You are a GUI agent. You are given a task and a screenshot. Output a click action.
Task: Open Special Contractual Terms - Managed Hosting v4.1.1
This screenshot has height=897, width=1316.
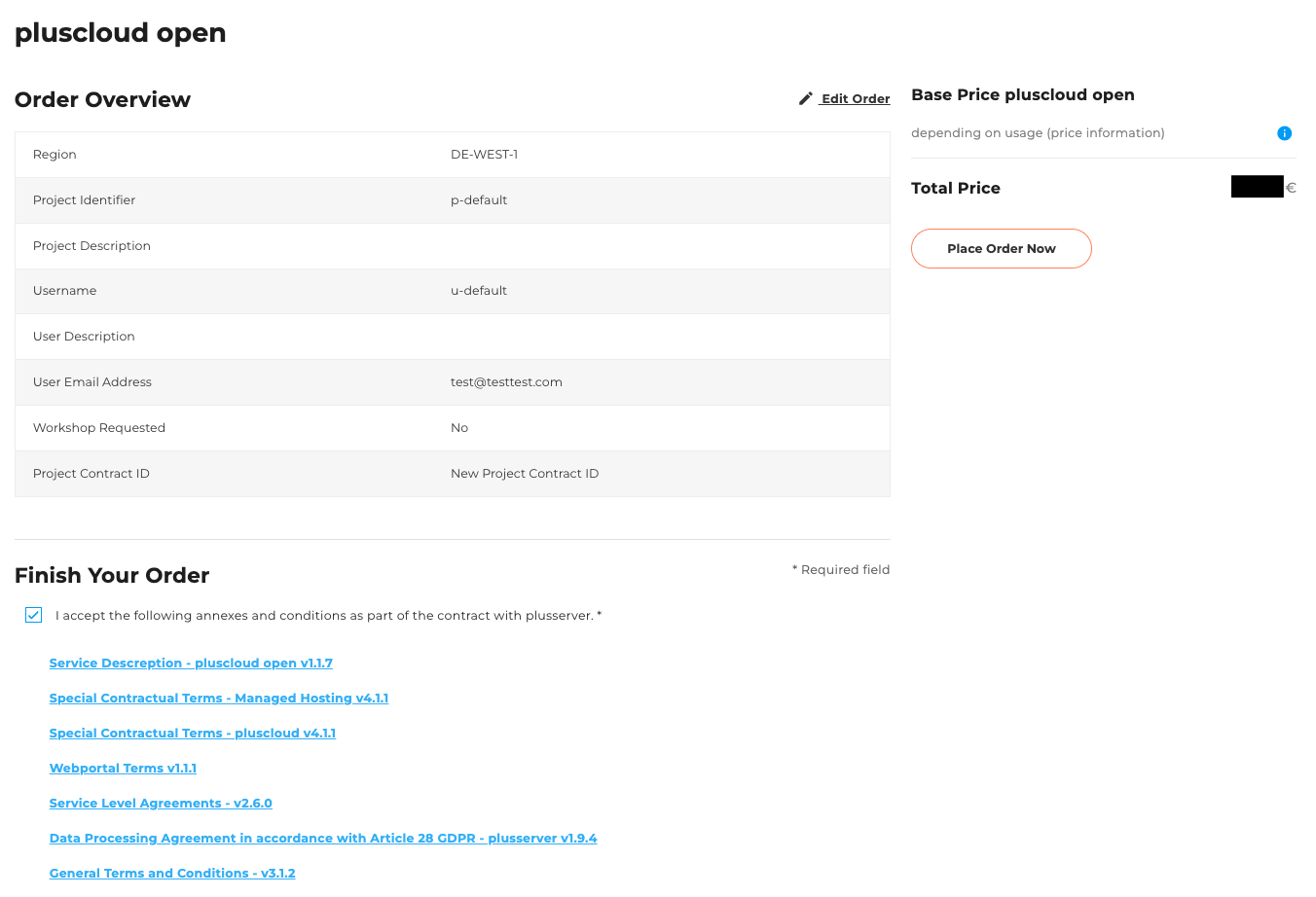(218, 698)
